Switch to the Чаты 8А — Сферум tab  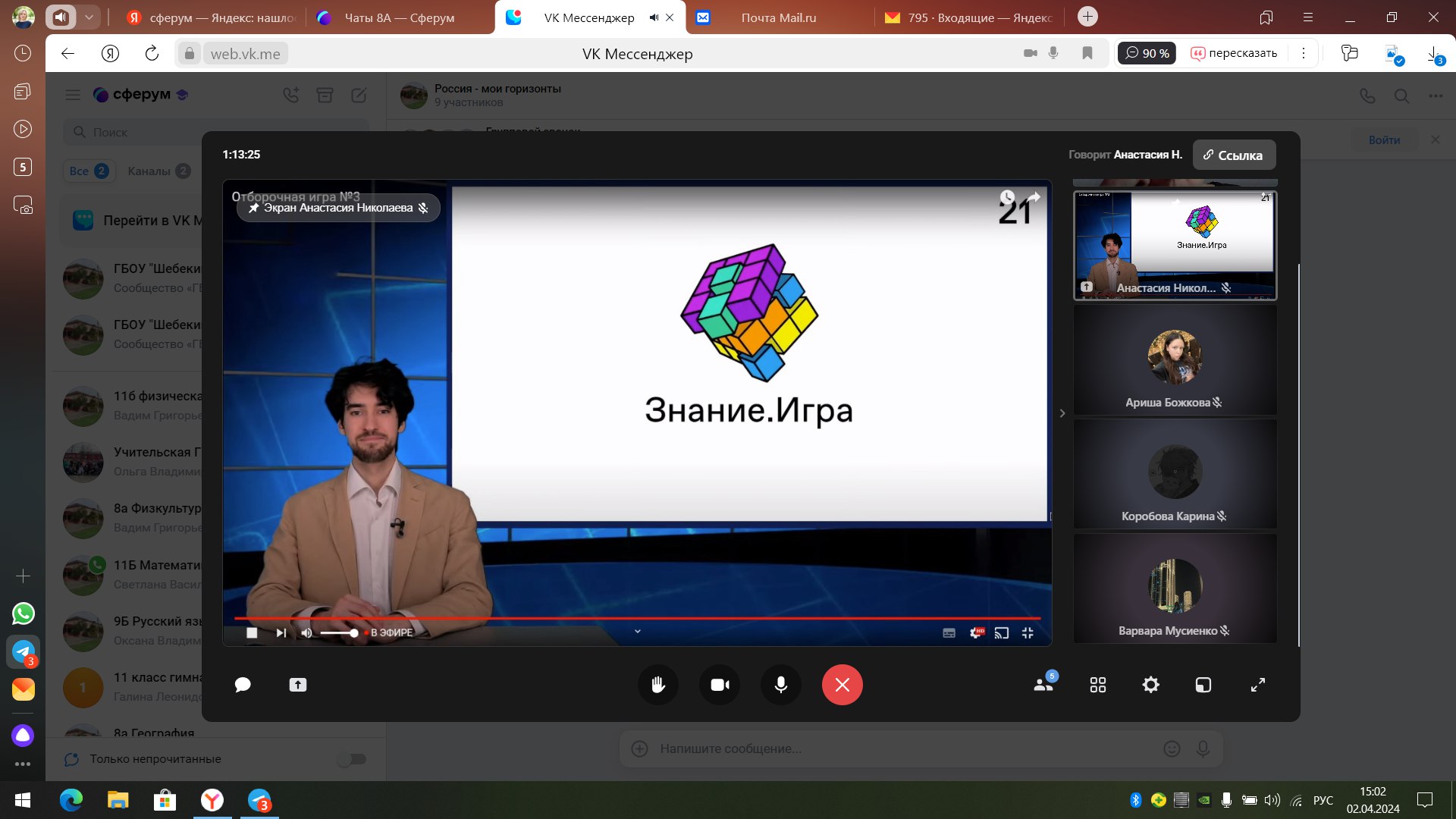pyautogui.click(x=400, y=17)
